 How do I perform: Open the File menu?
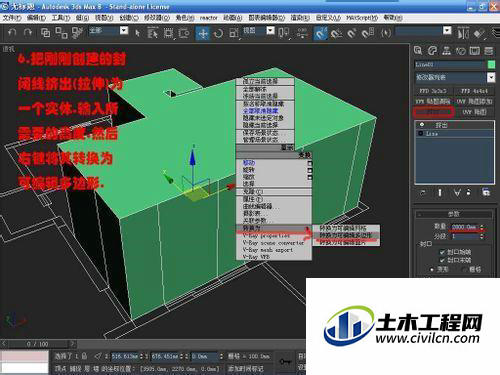click(x=12, y=17)
